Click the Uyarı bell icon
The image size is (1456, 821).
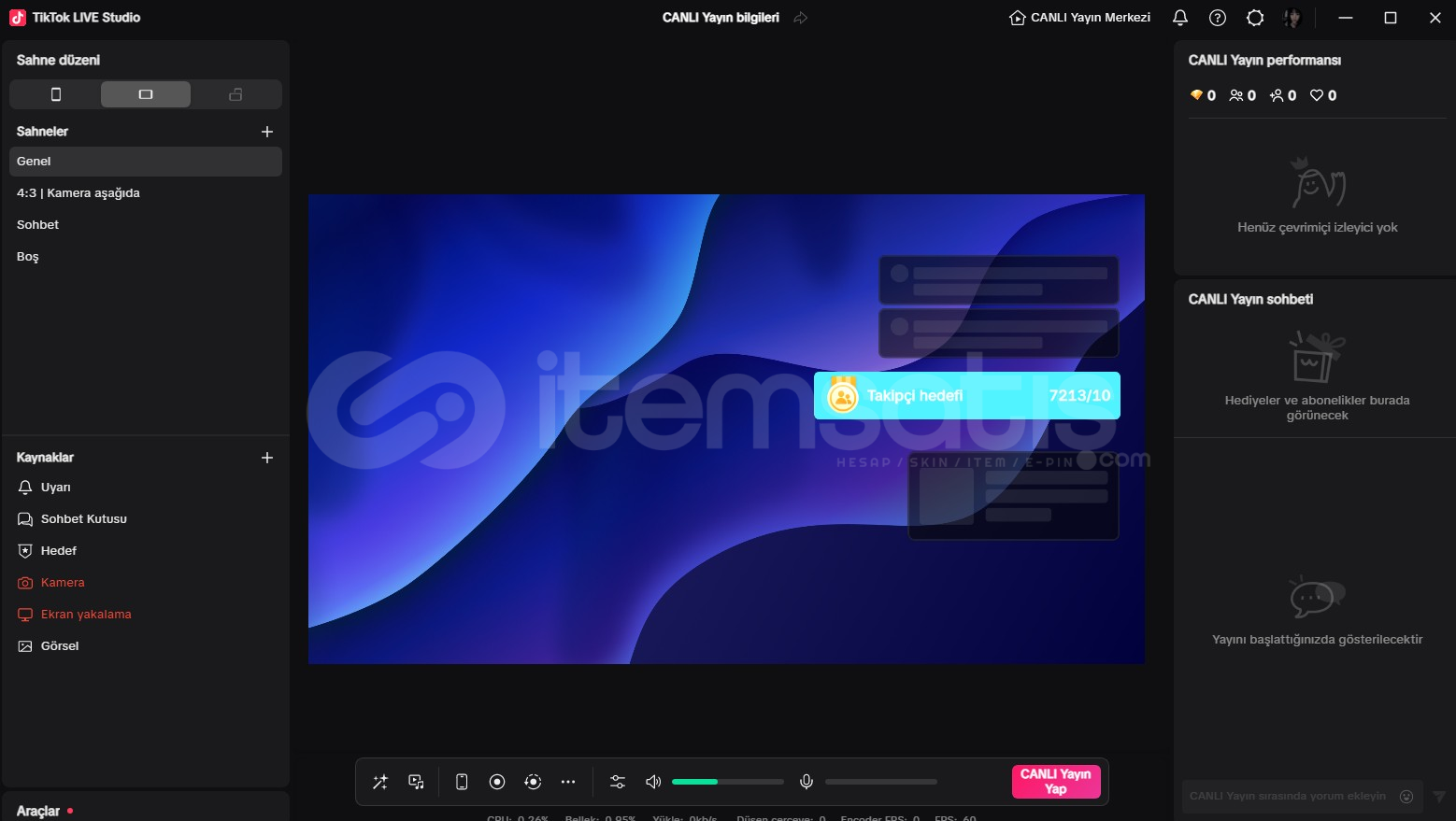click(25, 488)
